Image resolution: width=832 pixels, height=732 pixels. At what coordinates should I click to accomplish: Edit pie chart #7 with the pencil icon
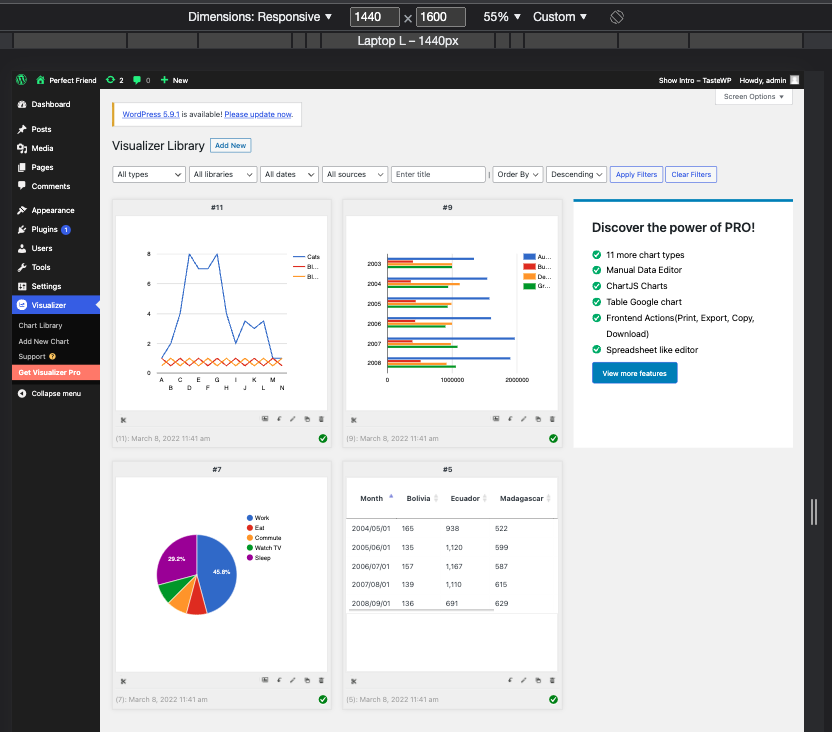pyautogui.click(x=293, y=680)
